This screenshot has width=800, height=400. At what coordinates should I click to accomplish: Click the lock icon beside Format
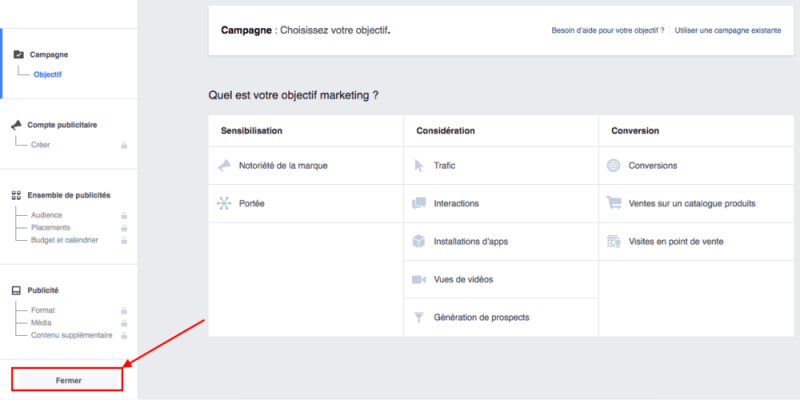click(x=123, y=311)
